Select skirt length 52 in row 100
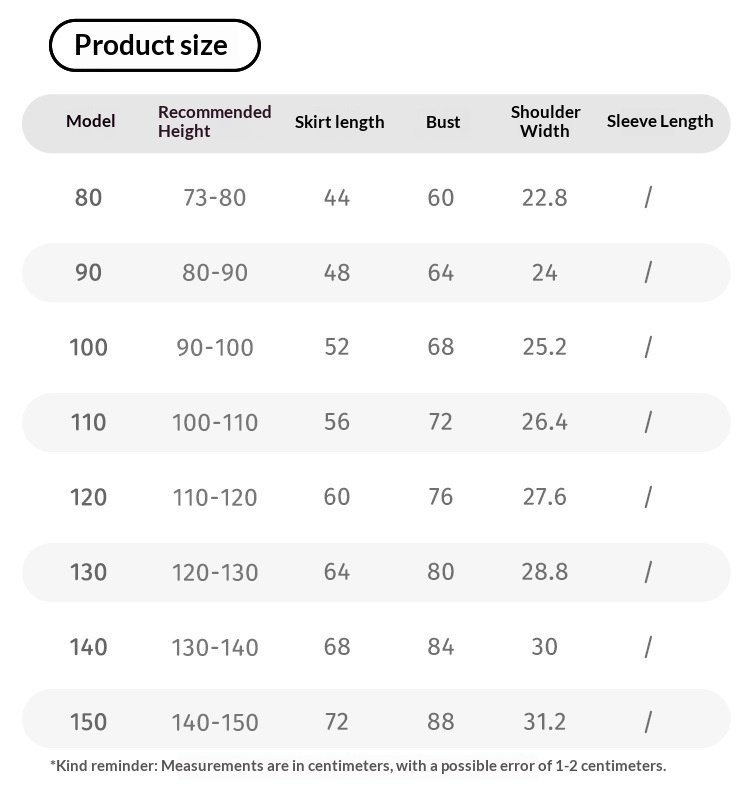The width and height of the screenshot is (750, 788). [x=337, y=347]
